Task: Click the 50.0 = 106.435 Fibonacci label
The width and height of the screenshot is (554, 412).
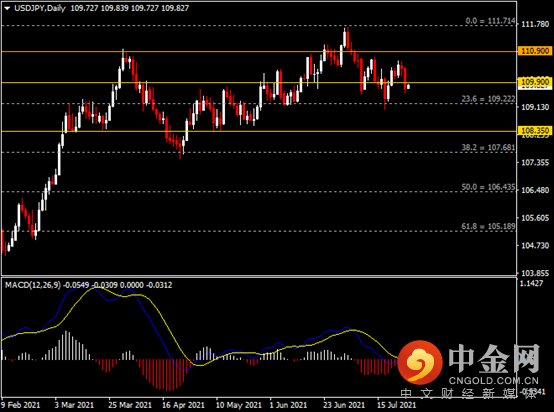Action: click(x=488, y=187)
